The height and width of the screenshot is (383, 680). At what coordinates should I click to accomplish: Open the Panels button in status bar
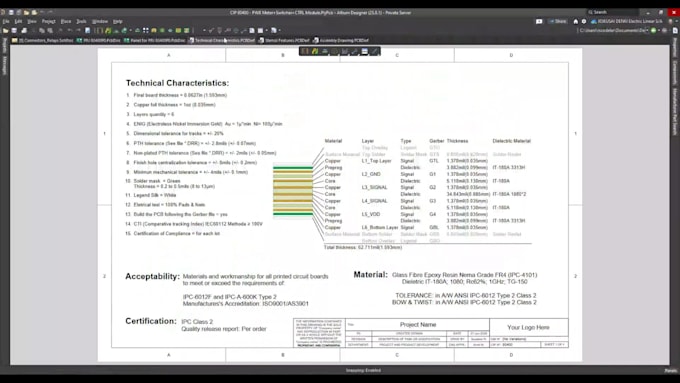click(670, 370)
